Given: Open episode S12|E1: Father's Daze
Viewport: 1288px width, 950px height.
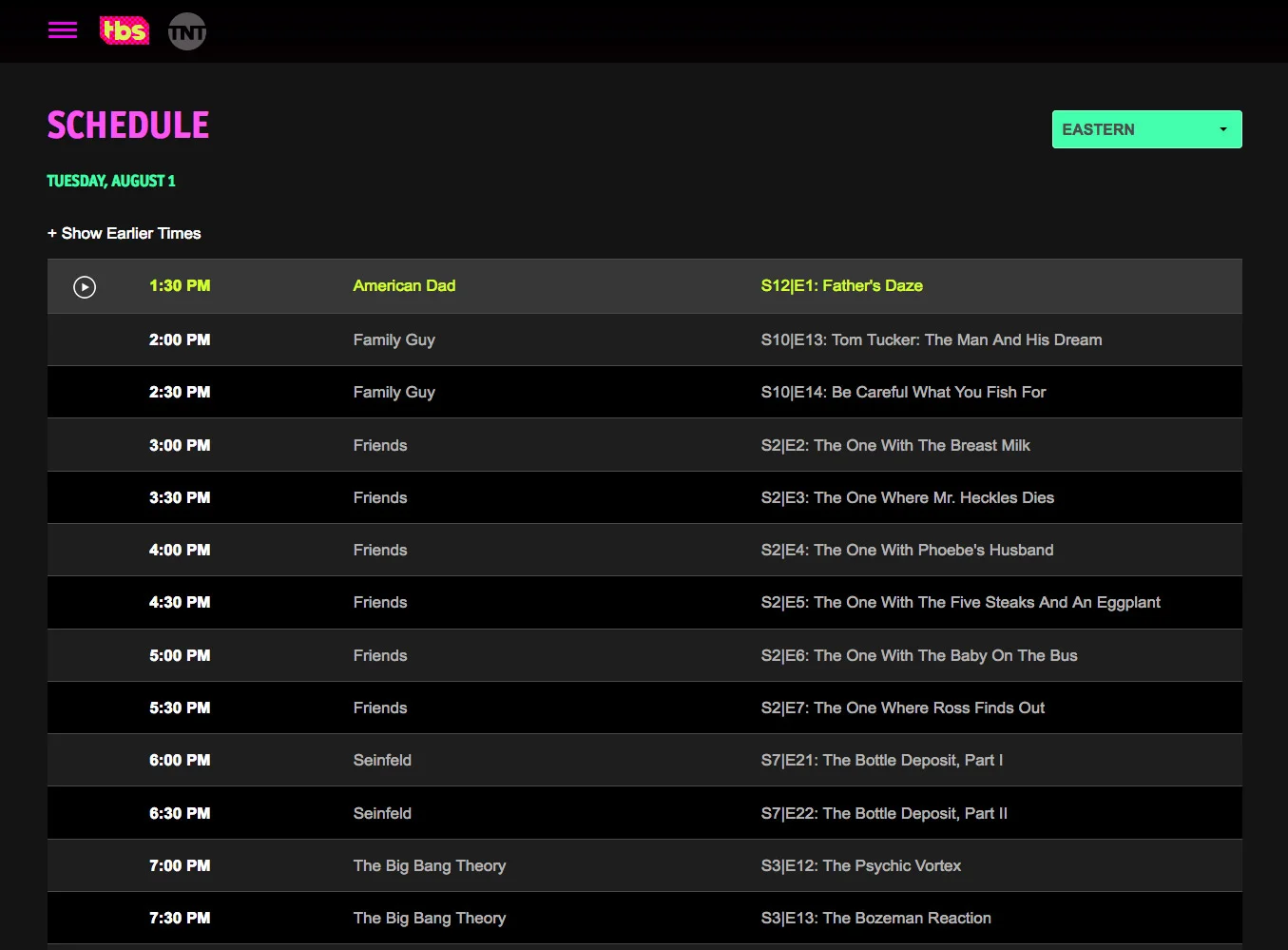Looking at the screenshot, I should point(841,285).
